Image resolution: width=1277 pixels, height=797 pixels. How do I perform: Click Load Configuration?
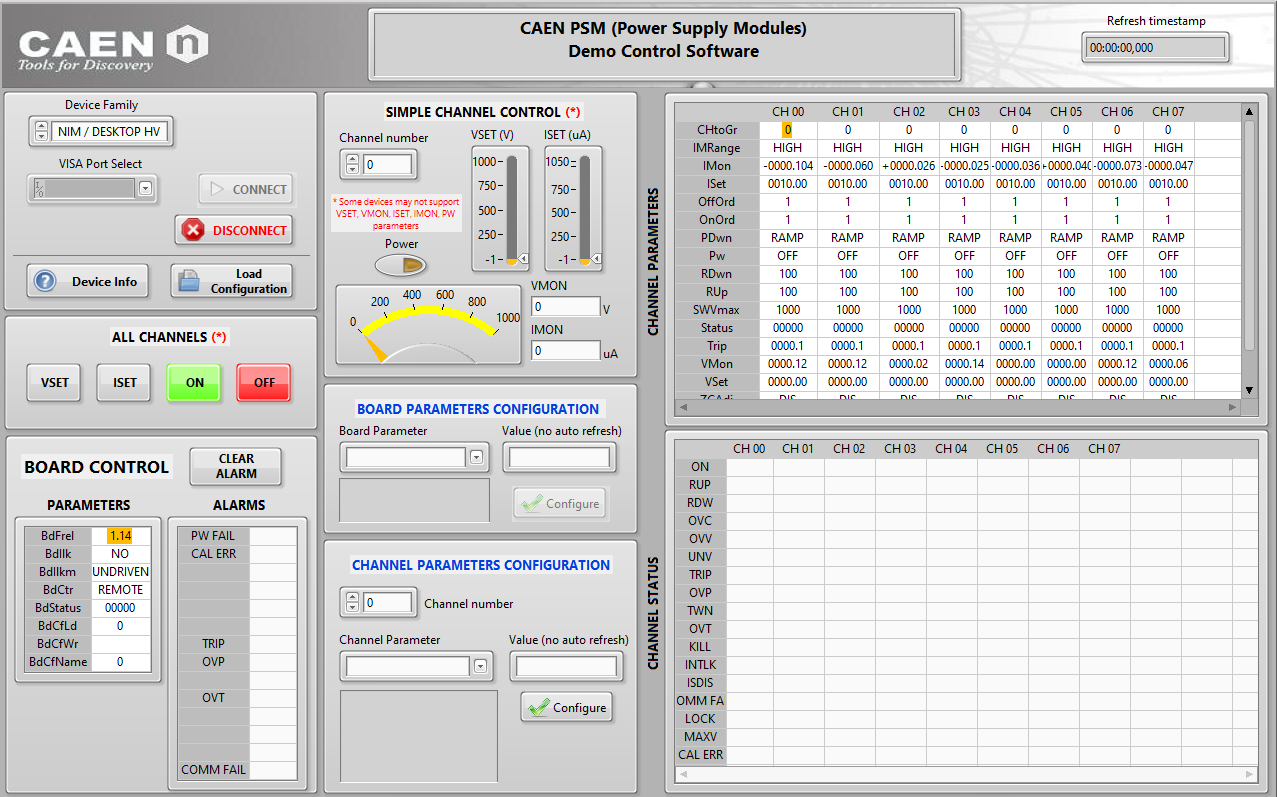click(x=231, y=281)
